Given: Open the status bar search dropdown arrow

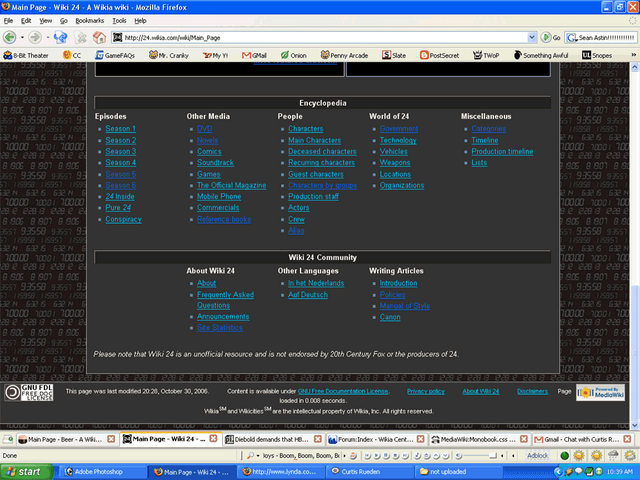Looking at the screenshot, I should click(258, 456).
